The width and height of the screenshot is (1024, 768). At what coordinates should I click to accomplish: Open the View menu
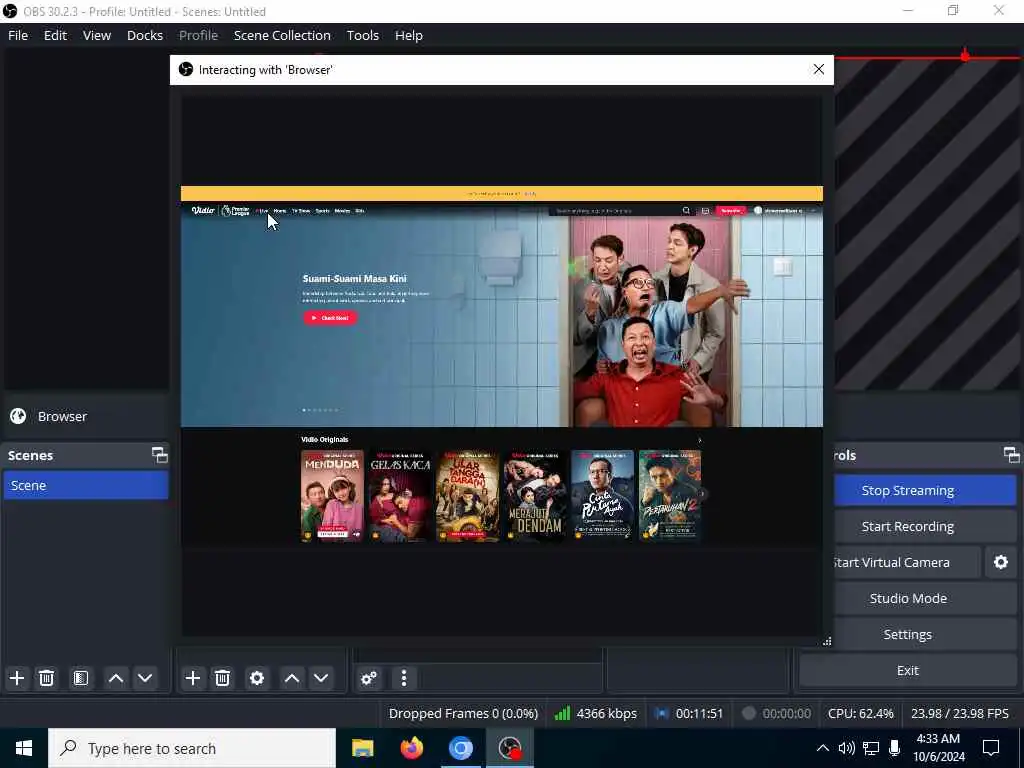pyautogui.click(x=97, y=35)
